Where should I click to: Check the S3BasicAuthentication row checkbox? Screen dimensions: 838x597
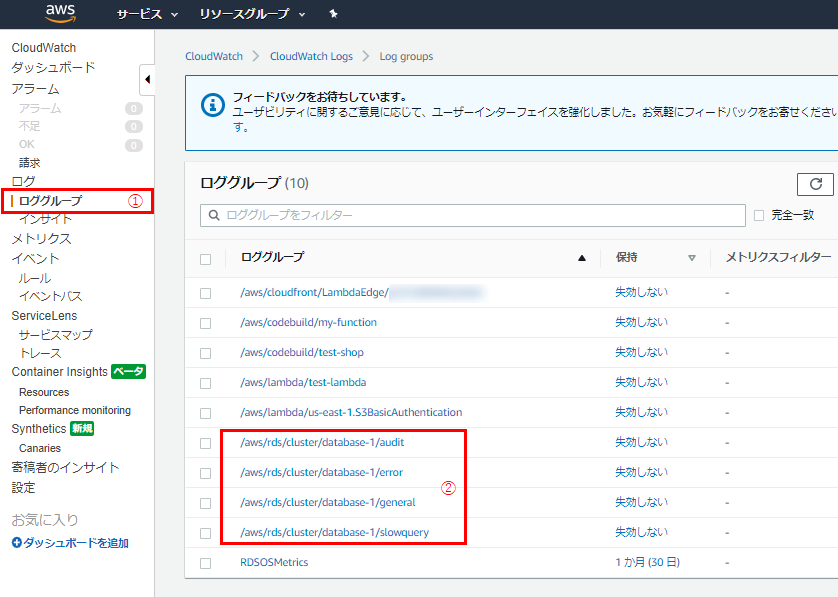coord(205,413)
